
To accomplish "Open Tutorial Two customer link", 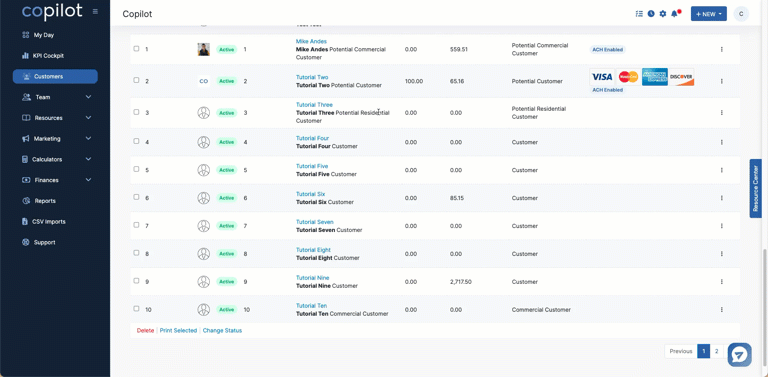I will pyautogui.click(x=312, y=77).
